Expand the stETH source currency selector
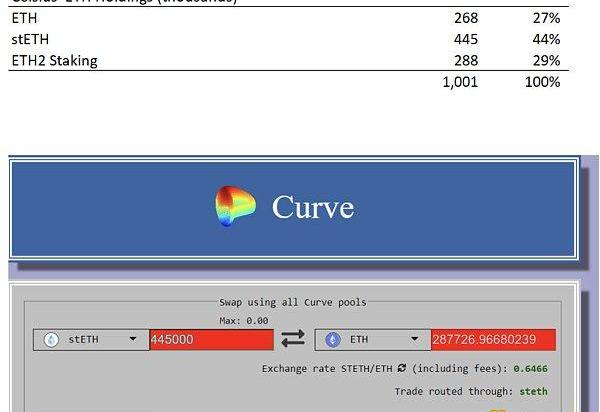The image size is (600, 412). point(91,340)
